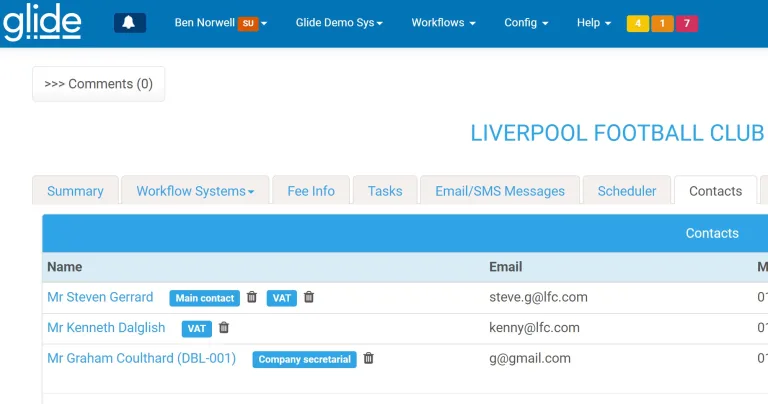This screenshot has width=768, height=404.
Task: Open Workflow Systems tab dropdown
Action: pyautogui.click(x=195, y=190)
